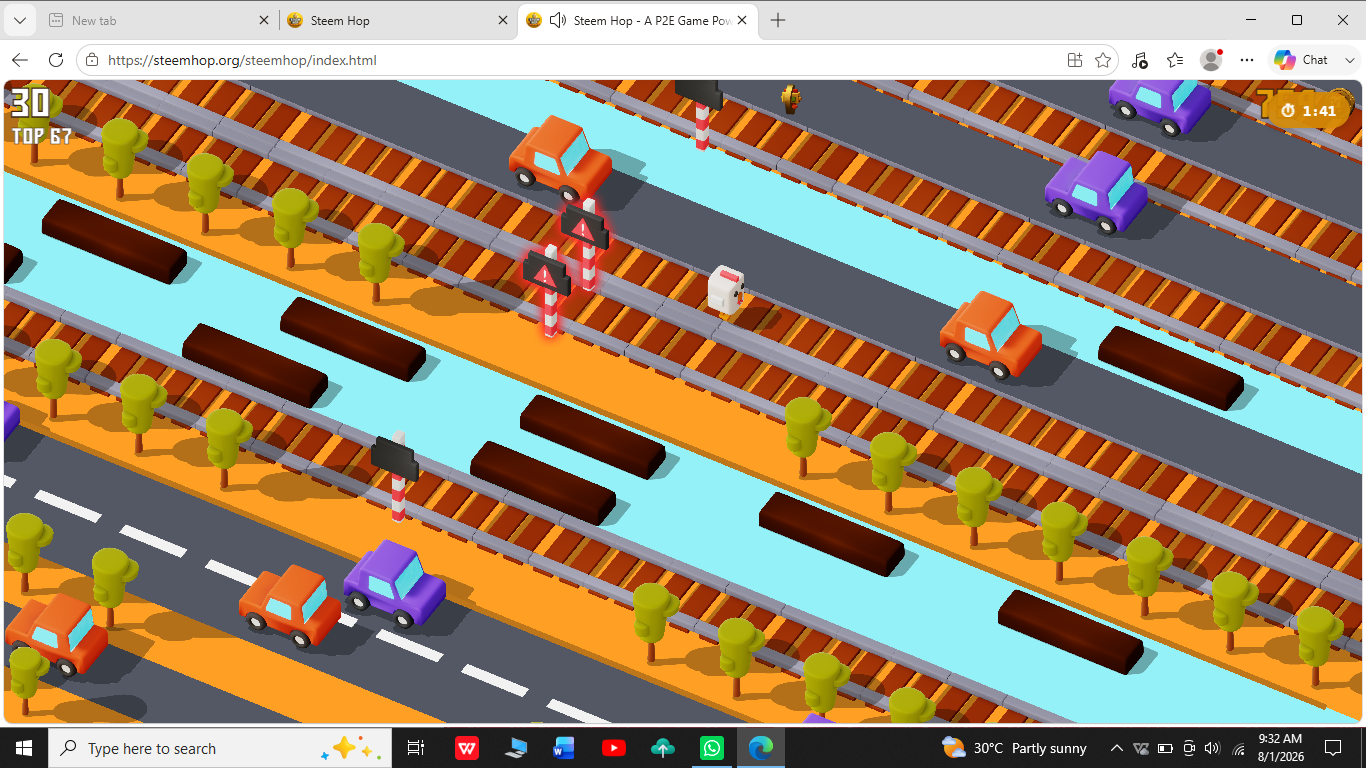Open the browser profile avatar

click(x=1211, y=60)
